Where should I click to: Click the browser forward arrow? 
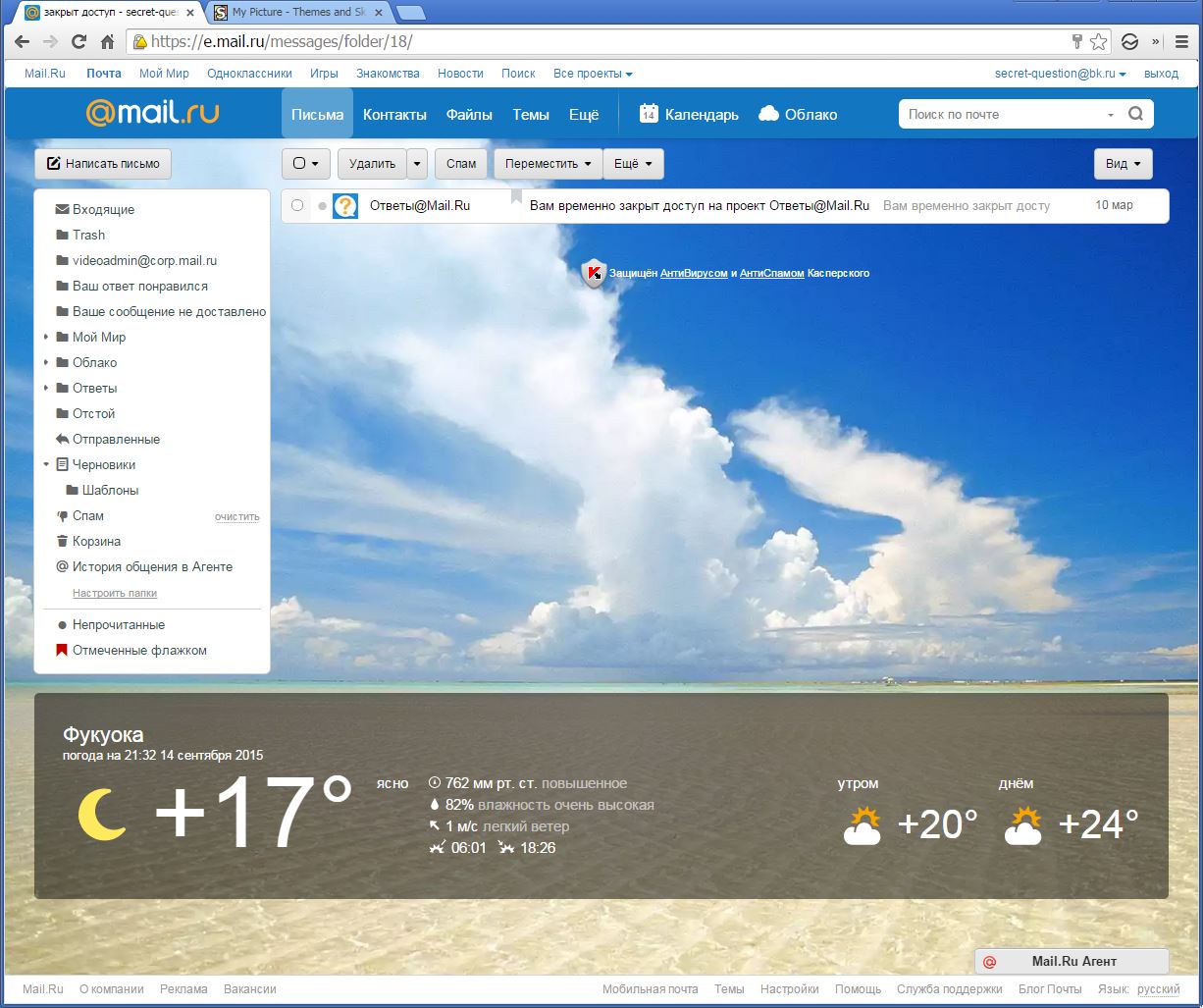[50, 42]
